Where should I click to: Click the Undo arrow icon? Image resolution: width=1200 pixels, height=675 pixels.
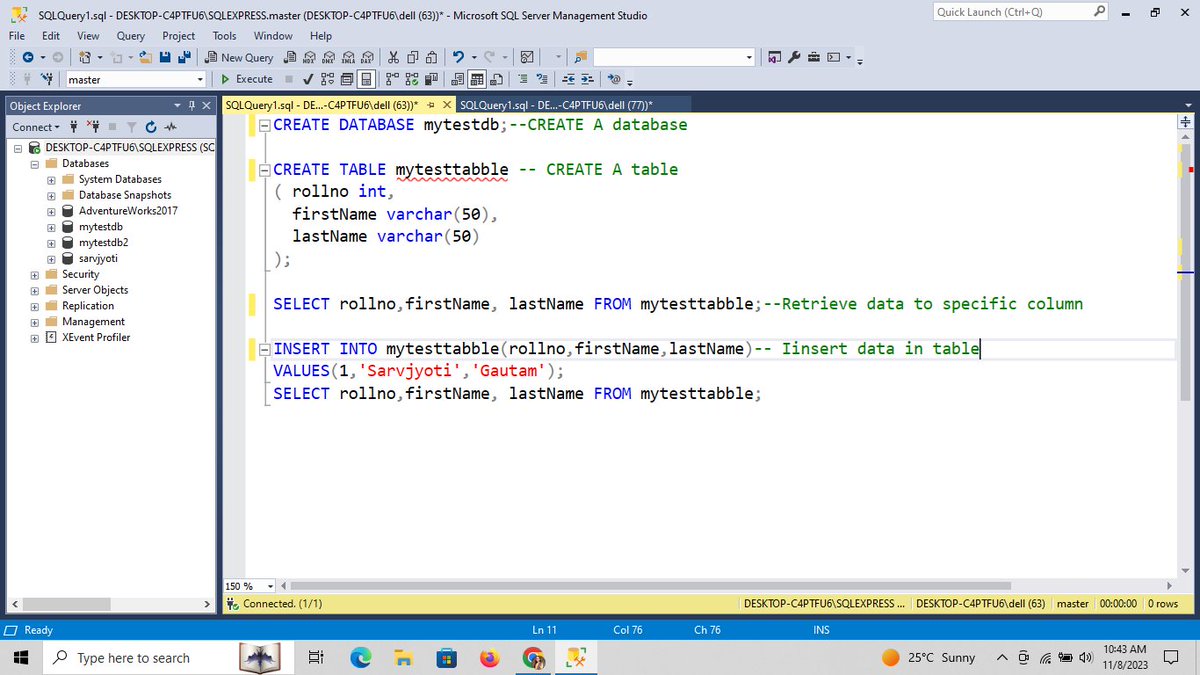[x=458, y=58]
